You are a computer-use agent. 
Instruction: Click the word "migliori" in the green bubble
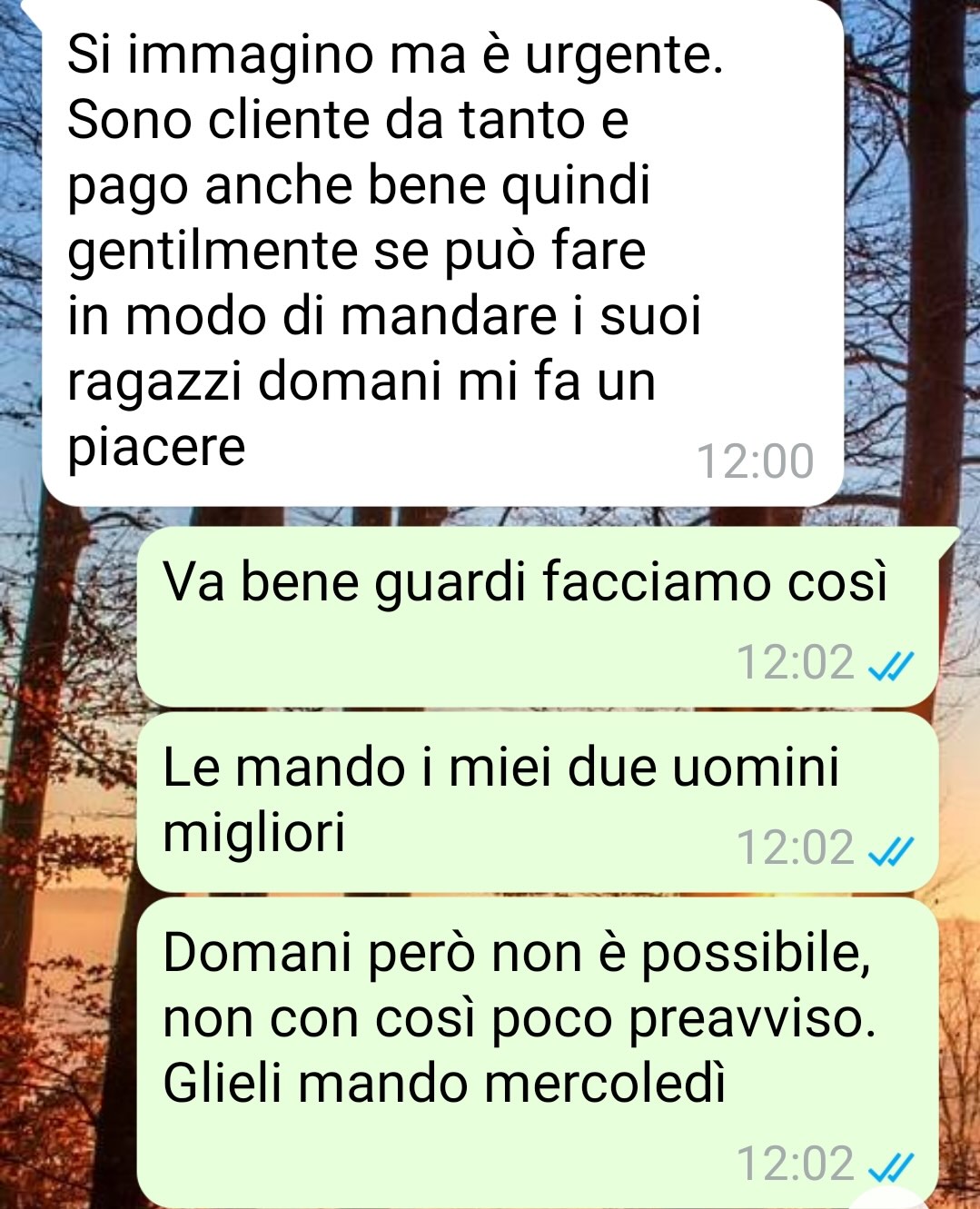tap(254, 832)
